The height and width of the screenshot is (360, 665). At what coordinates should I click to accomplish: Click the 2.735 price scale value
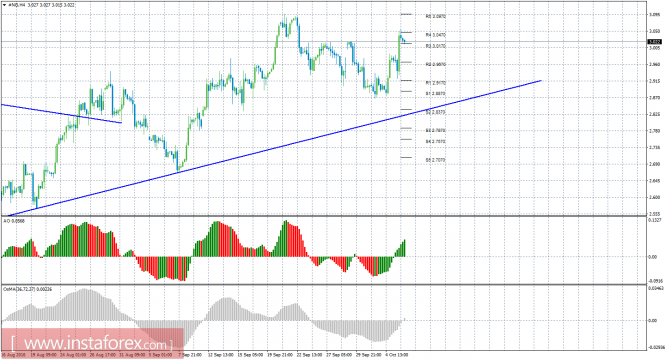click(654, 148)
